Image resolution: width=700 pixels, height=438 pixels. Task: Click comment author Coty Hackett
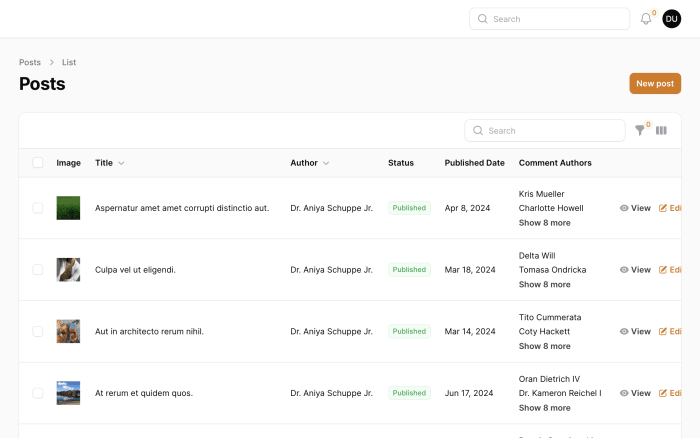(544, 331)
